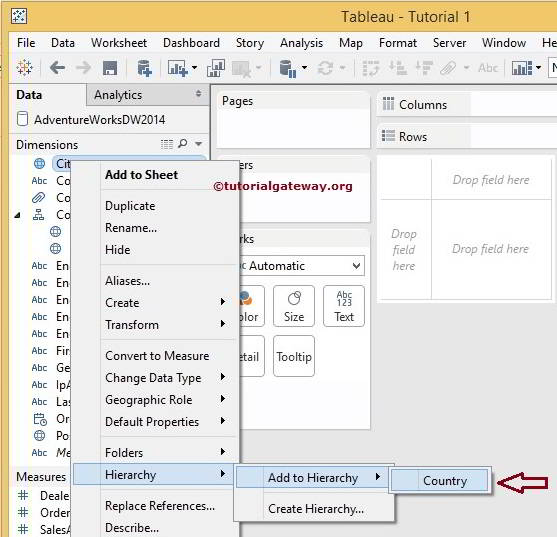557x537 pixels.
Task: Click the Duplicate Sheet icon
Action: tap(216, 67)
